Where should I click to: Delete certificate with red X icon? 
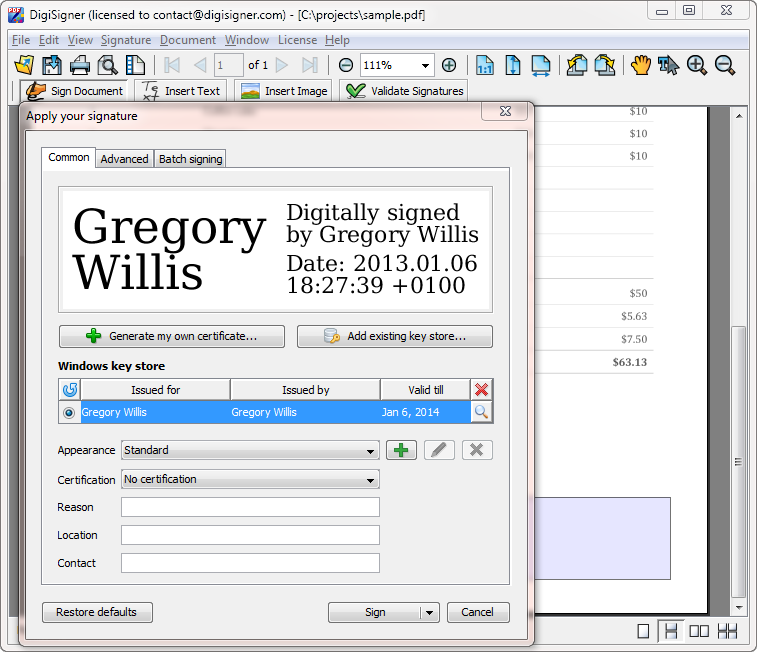pos(481,389)
